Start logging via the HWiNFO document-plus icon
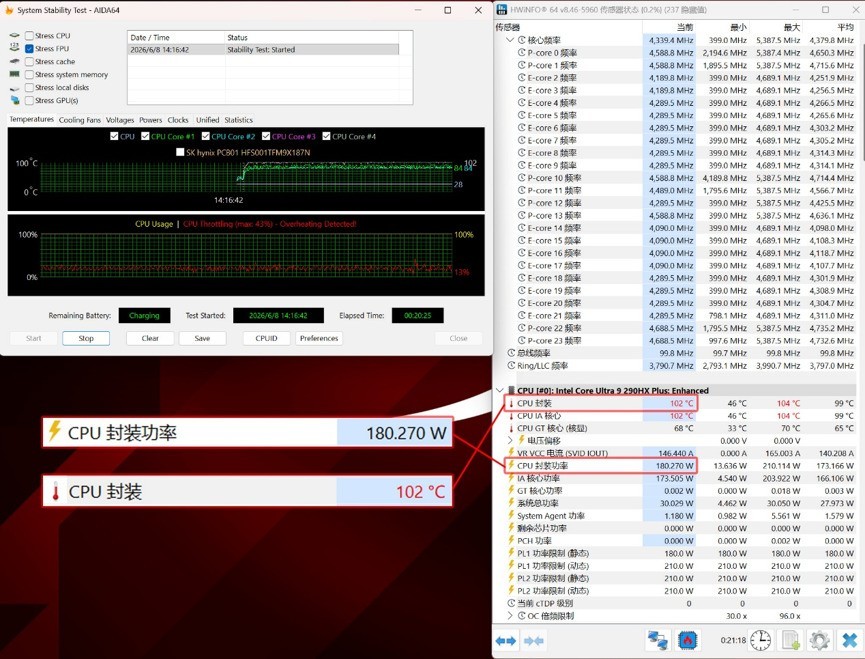Screen dimensions: 865x659 pos(791,640)
